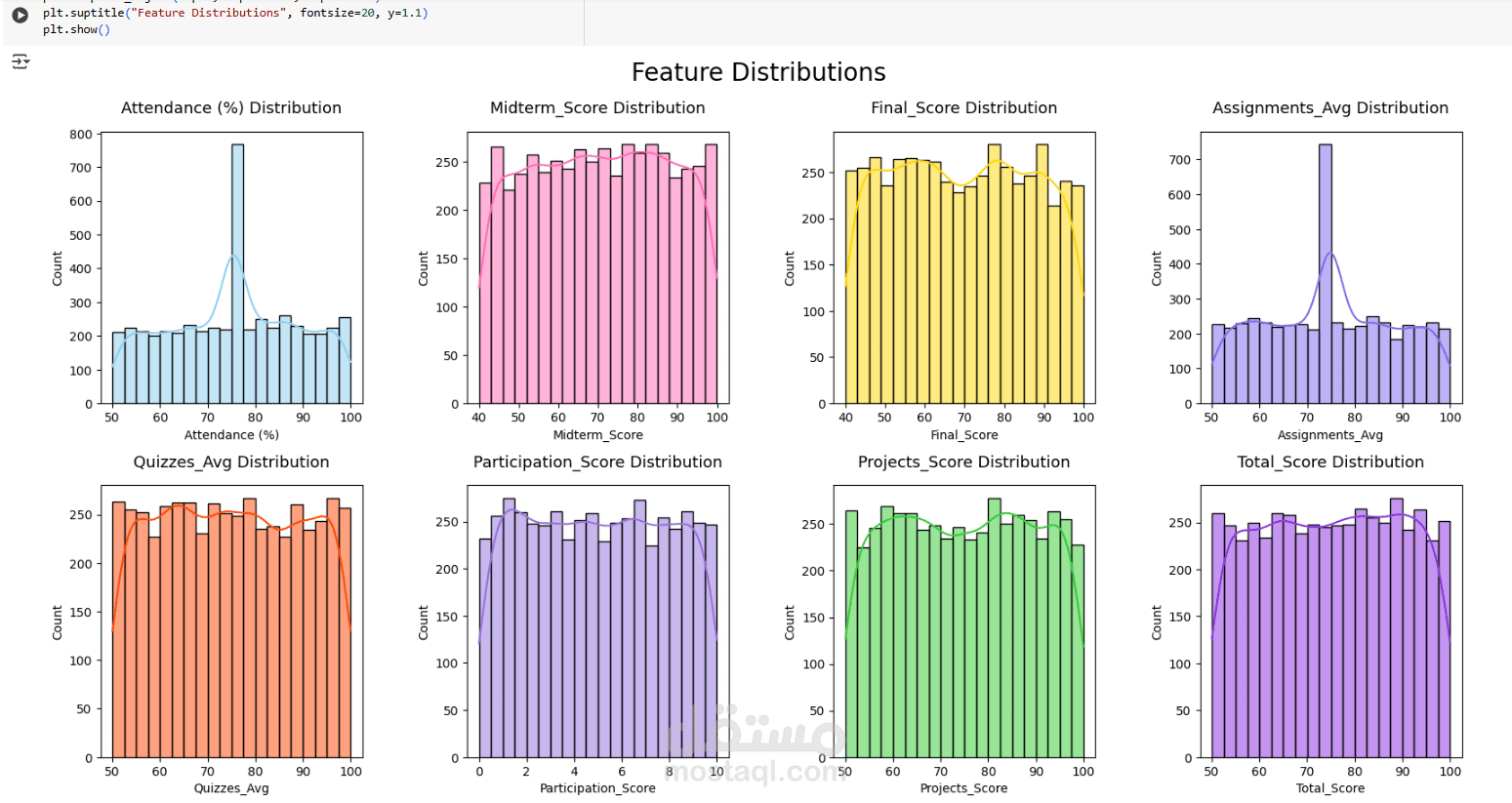Select 'Final_Score Distribution' chart title
This screenshot has width=1512, height=803.
point(964,108)
